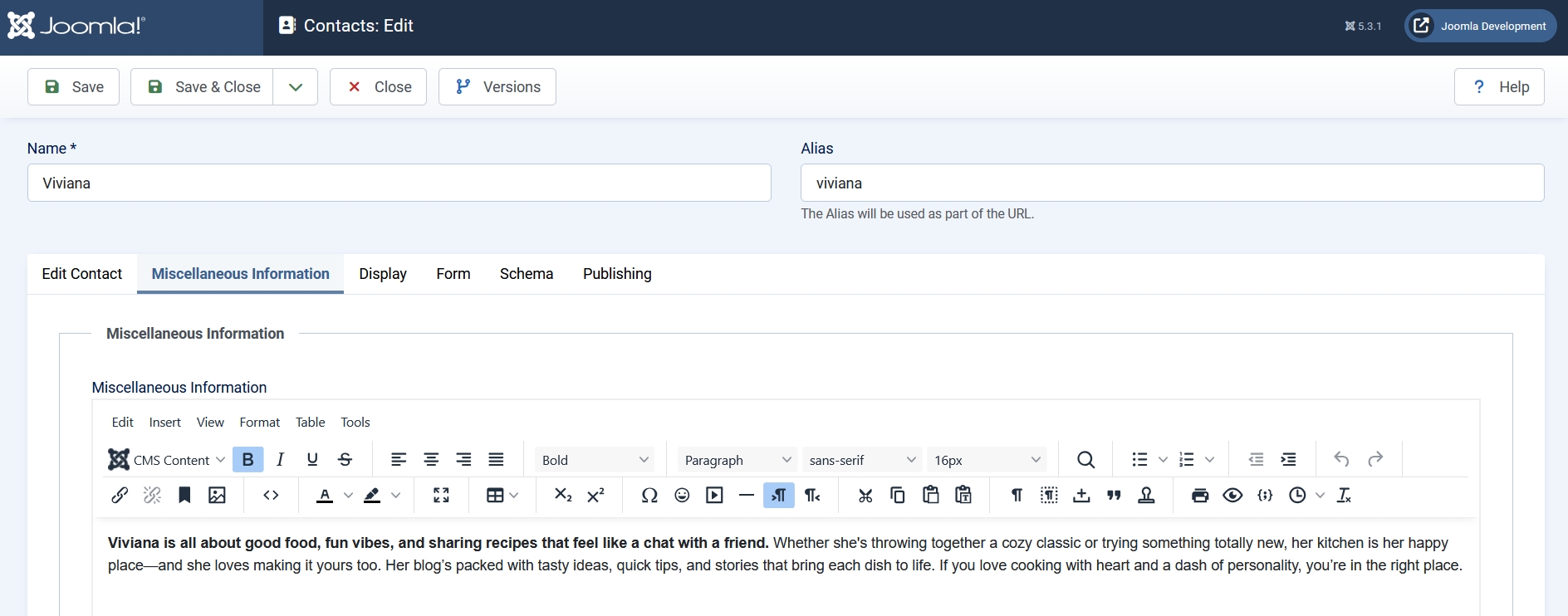
Task: Remove link with unlink icon
Action: point(152,495)
